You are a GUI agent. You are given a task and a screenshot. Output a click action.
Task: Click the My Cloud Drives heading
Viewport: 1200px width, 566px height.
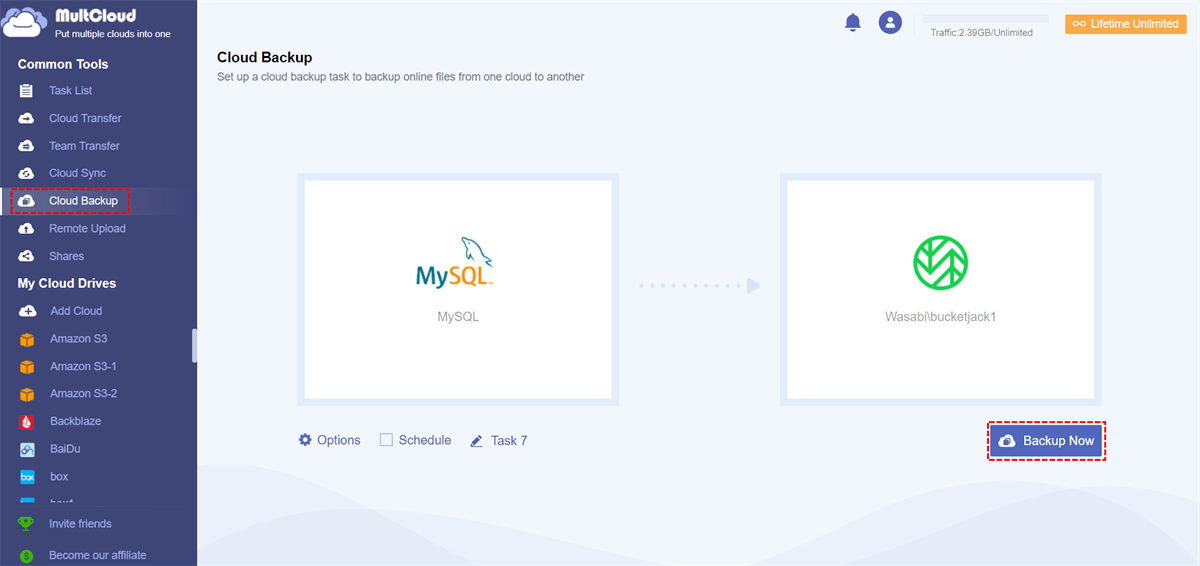point(67,284)
